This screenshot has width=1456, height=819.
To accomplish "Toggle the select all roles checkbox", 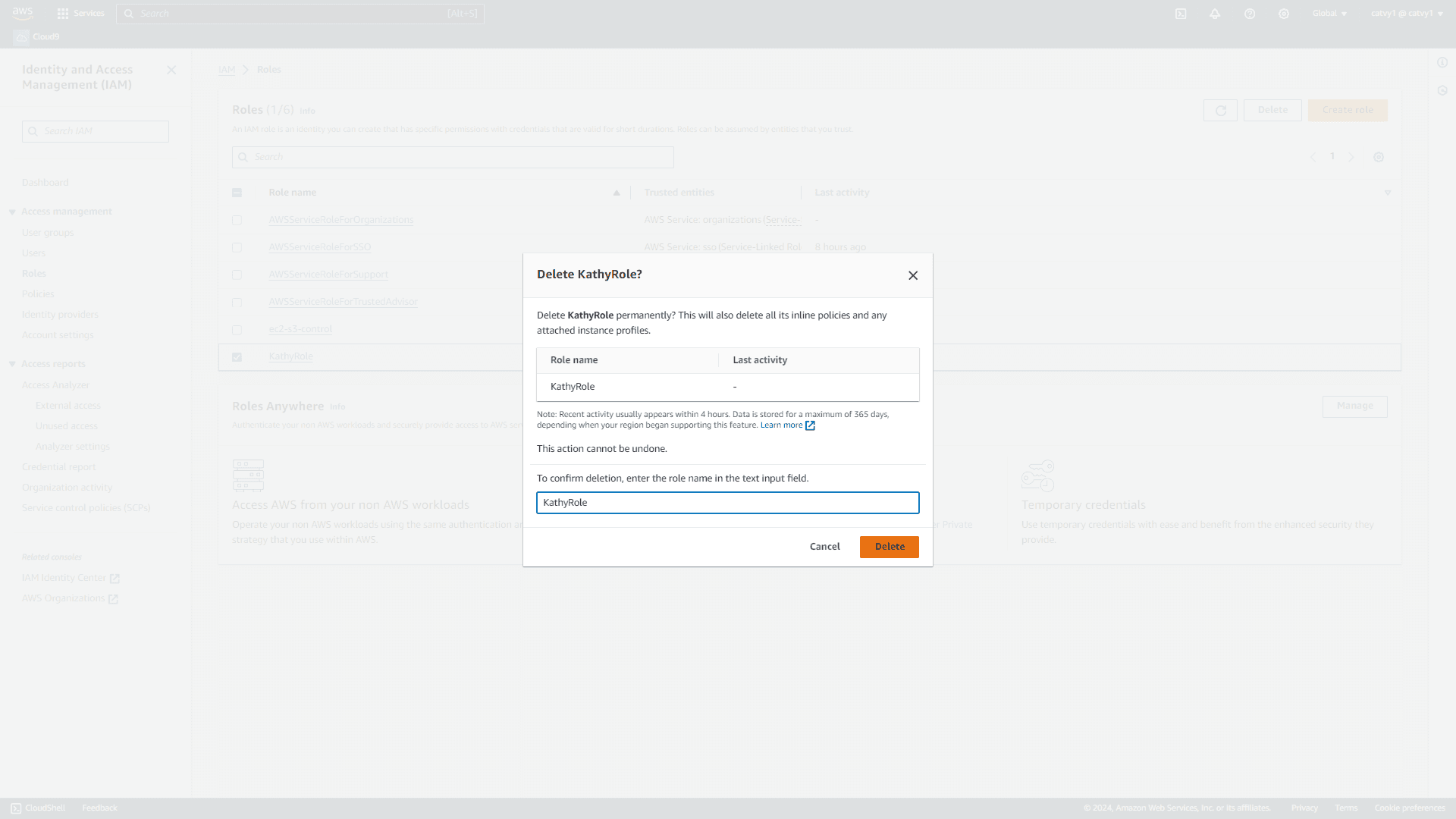I will [237, 192].
